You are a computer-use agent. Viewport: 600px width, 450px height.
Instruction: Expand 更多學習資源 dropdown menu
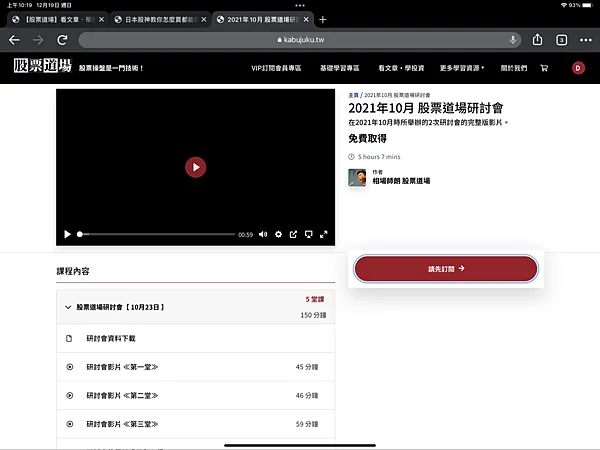[x=462, y=68]
